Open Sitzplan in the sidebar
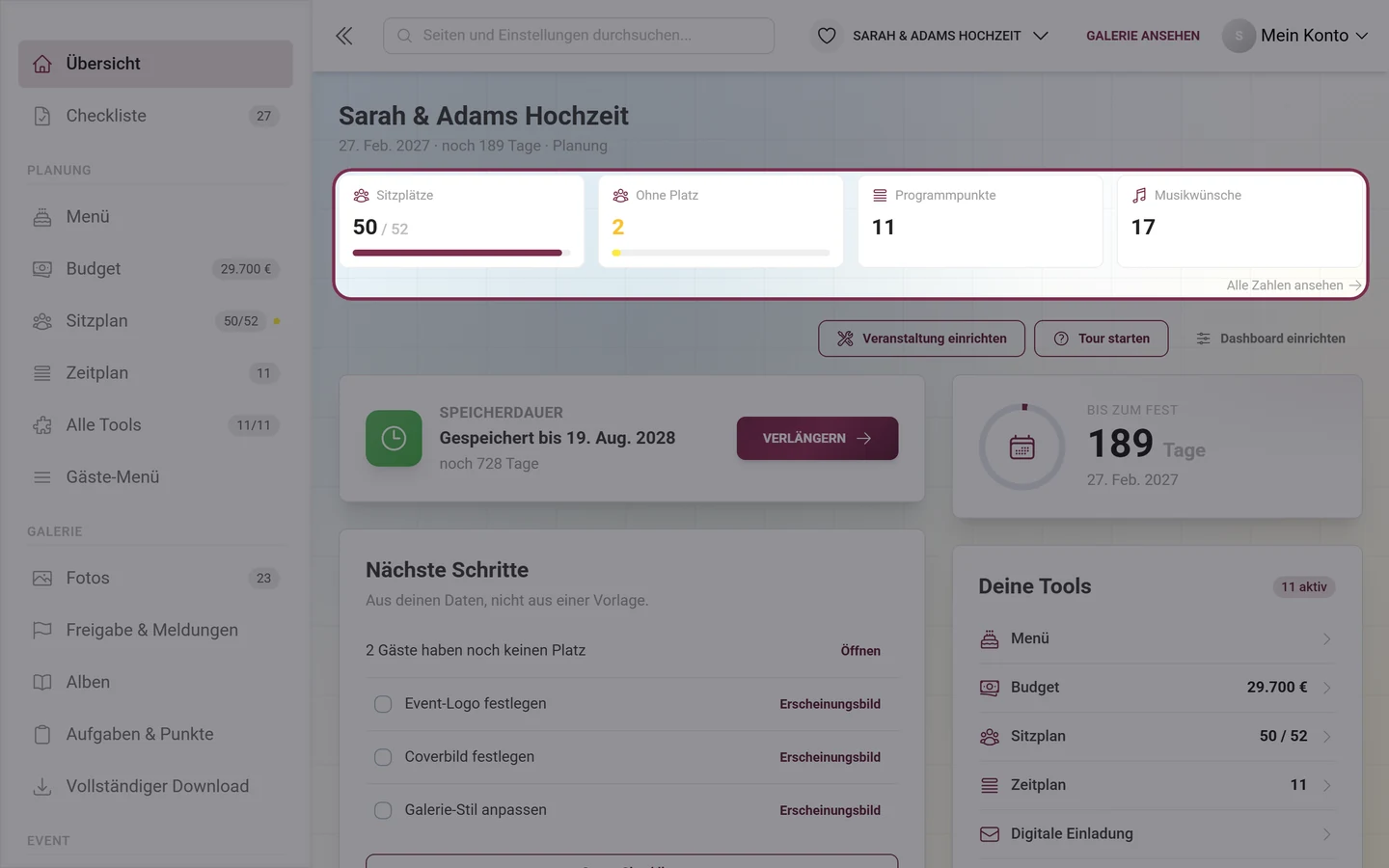Screen dimensions: 1389x868 click(155, 321)
